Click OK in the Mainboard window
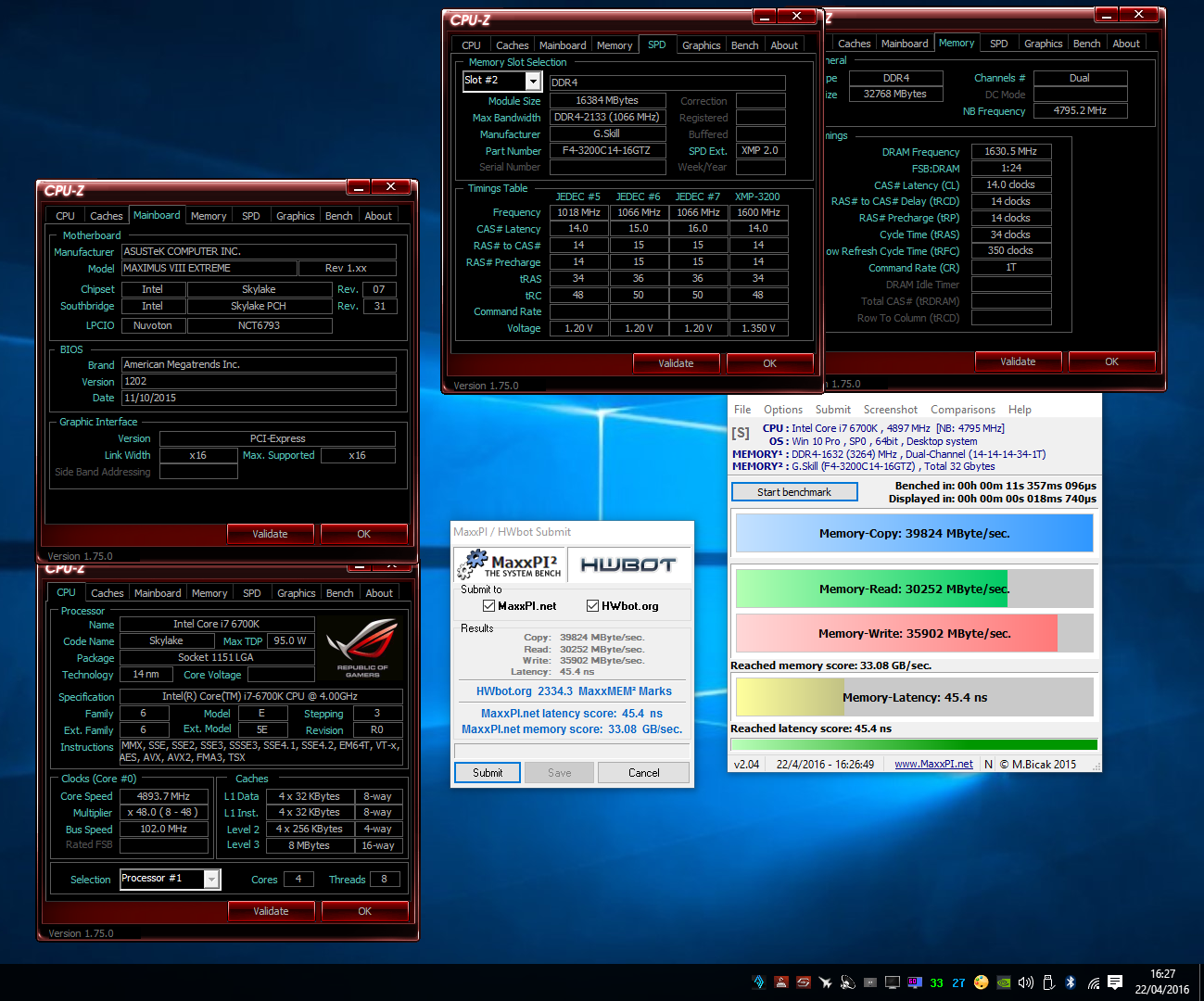This screenshot has height=1001, width=1204. [363, 534]
